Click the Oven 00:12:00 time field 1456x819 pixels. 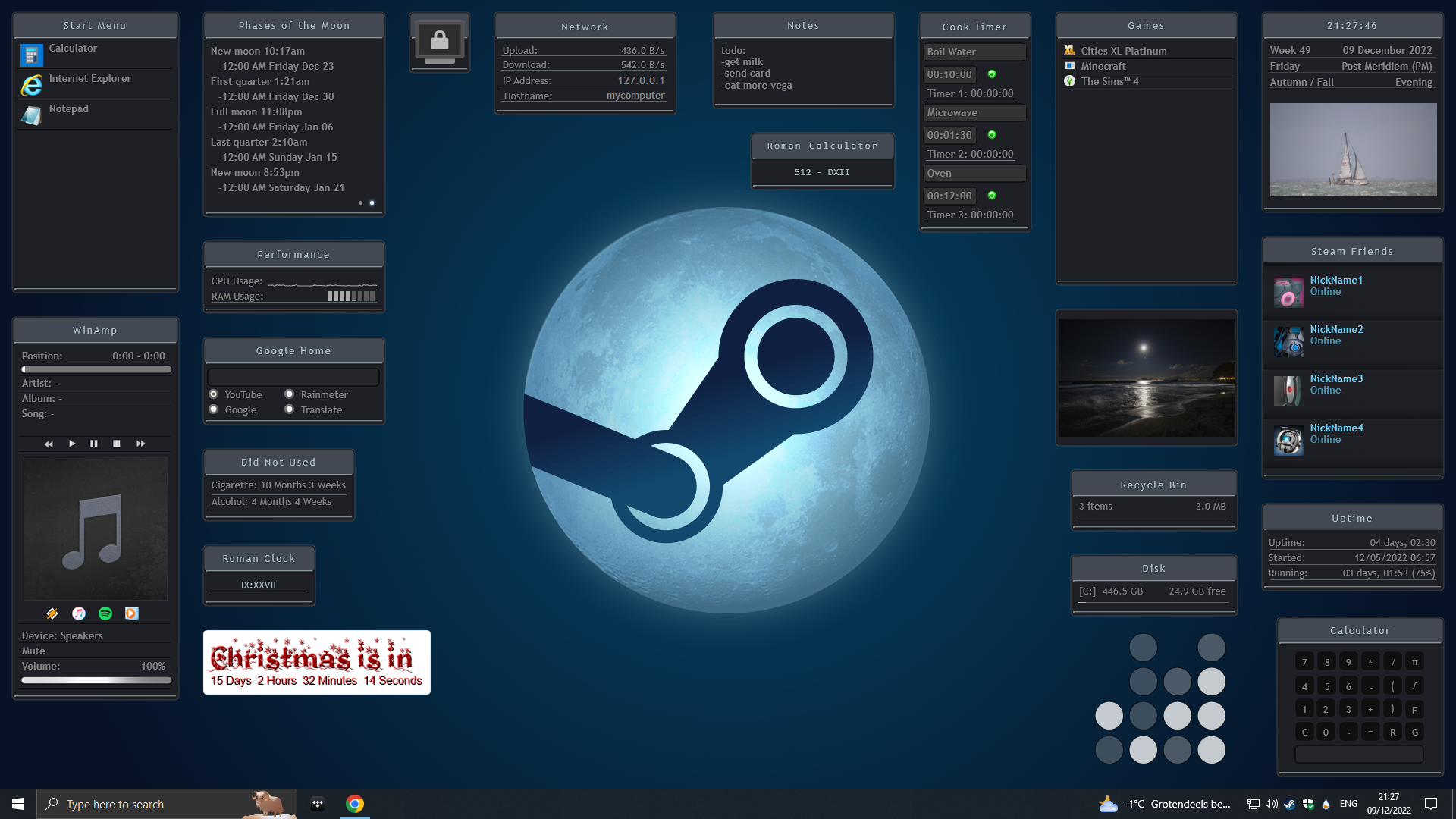pyautogui.click(x=949, y=196)
